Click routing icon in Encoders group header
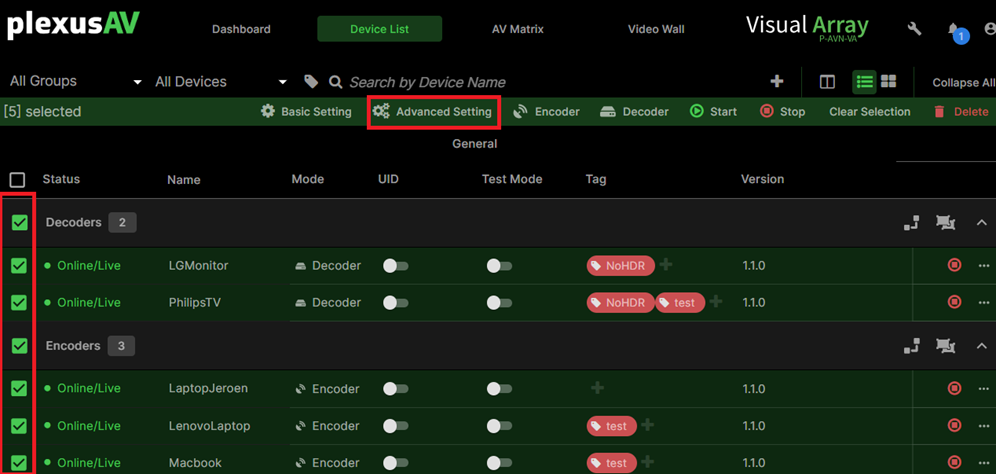This screenshot has width=996, height=474. click(x=912, y=346)
